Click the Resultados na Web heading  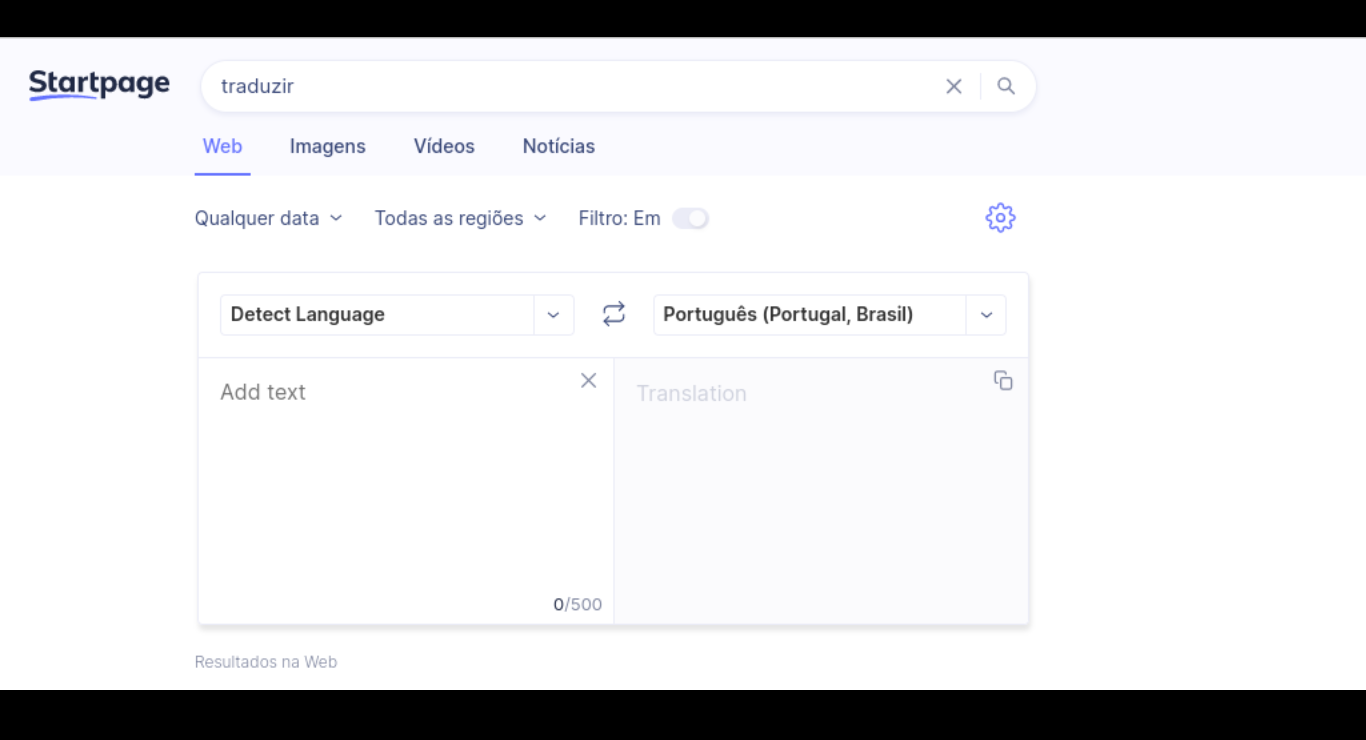click(x=266, y=662)
